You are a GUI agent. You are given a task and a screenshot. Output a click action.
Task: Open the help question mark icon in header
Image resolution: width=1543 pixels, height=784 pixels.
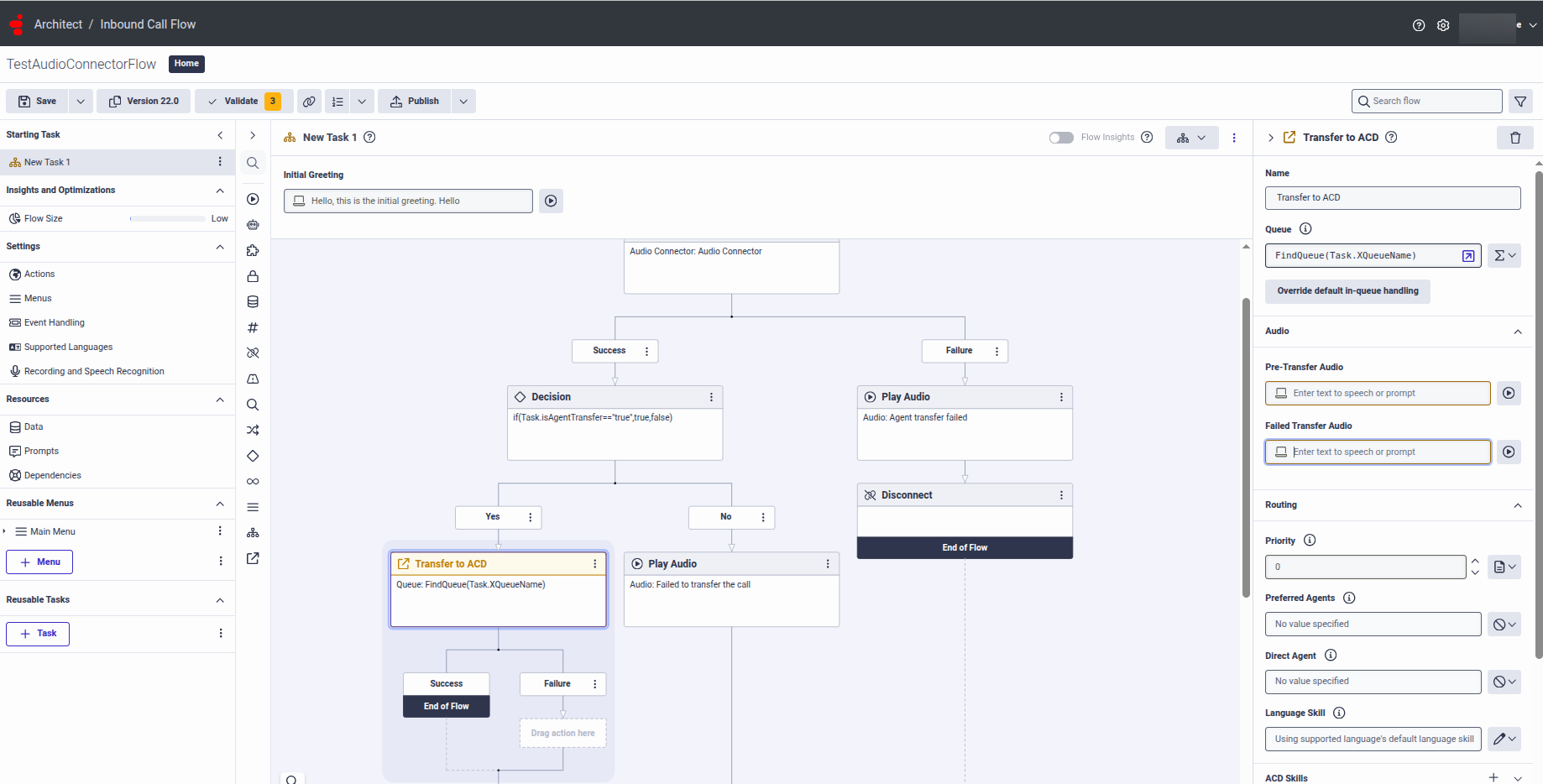click(x=1419, y=25)
